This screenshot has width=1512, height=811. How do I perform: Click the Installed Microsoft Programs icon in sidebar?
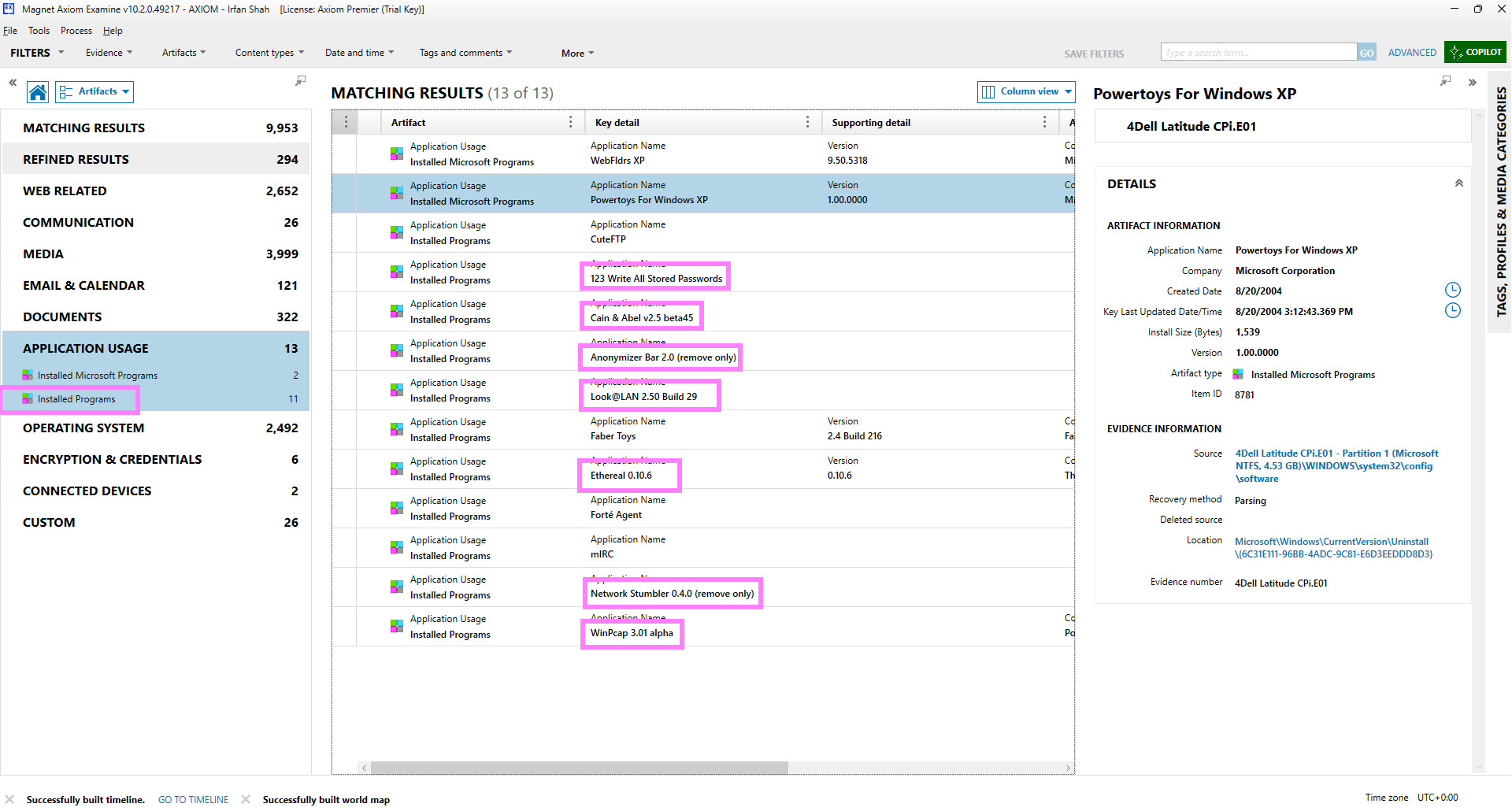pyautogui.click(x=28, y=375)
